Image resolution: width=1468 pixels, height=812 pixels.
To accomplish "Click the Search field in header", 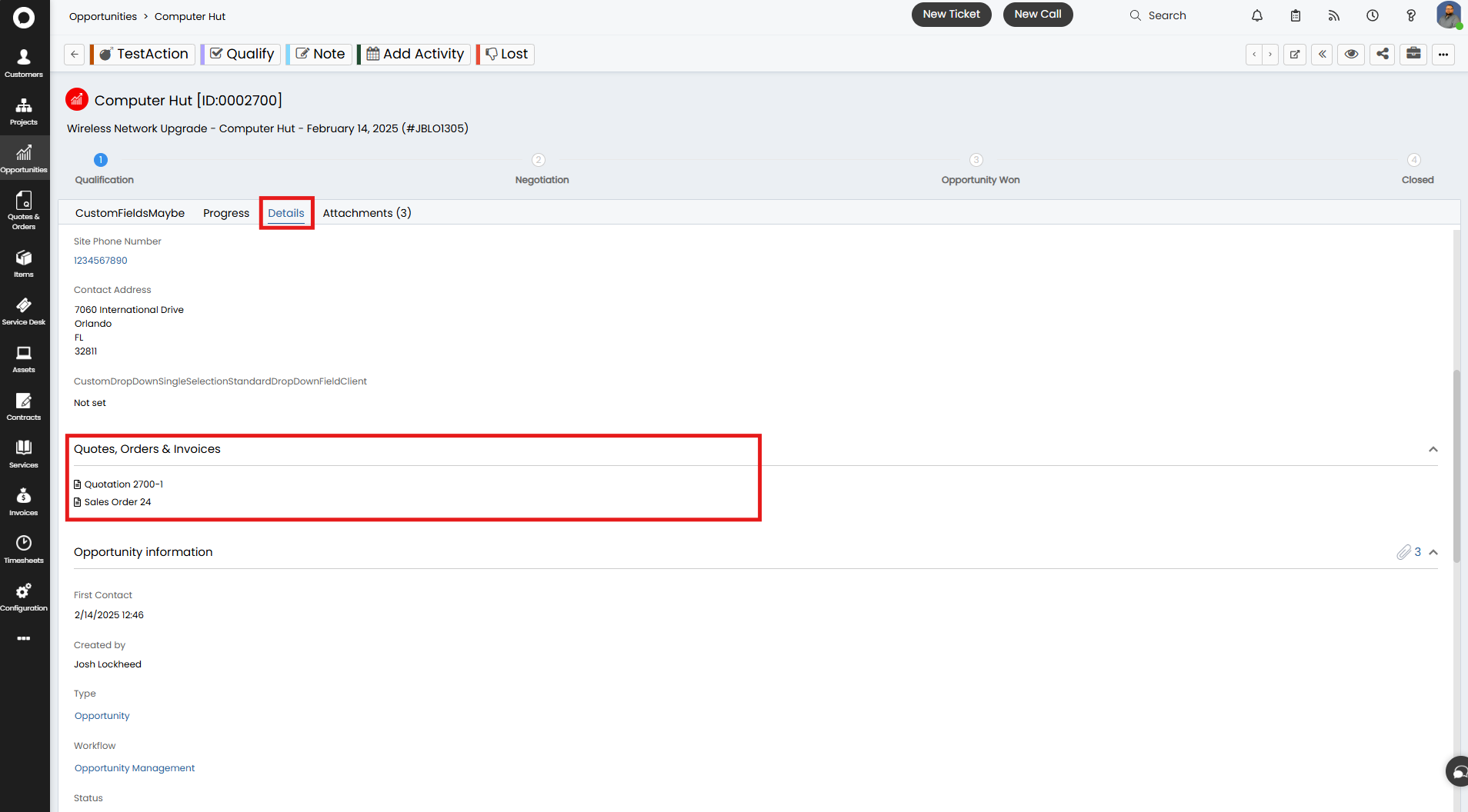I will 1167,15.
